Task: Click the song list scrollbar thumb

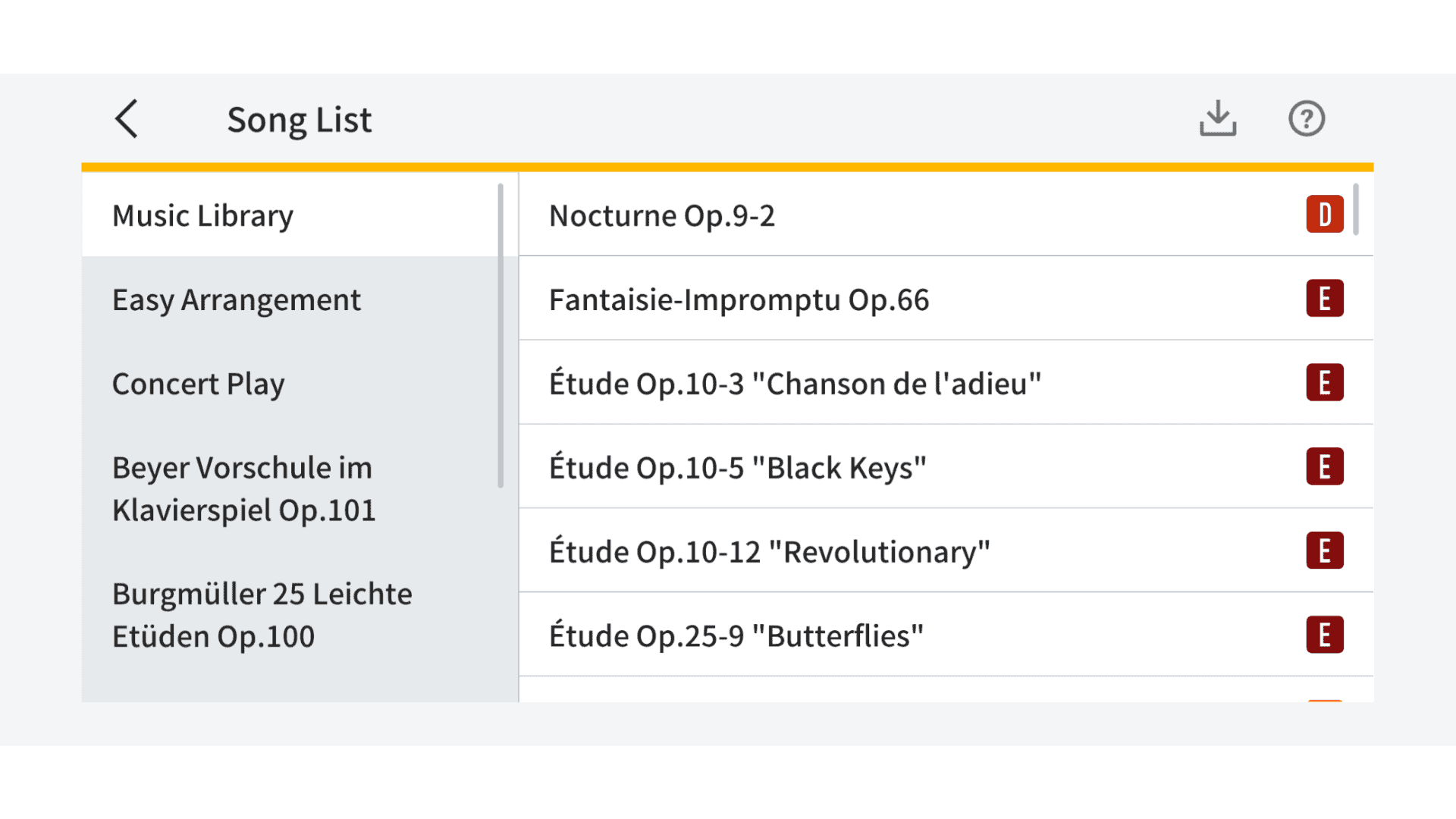Action: pos(1355,209)
